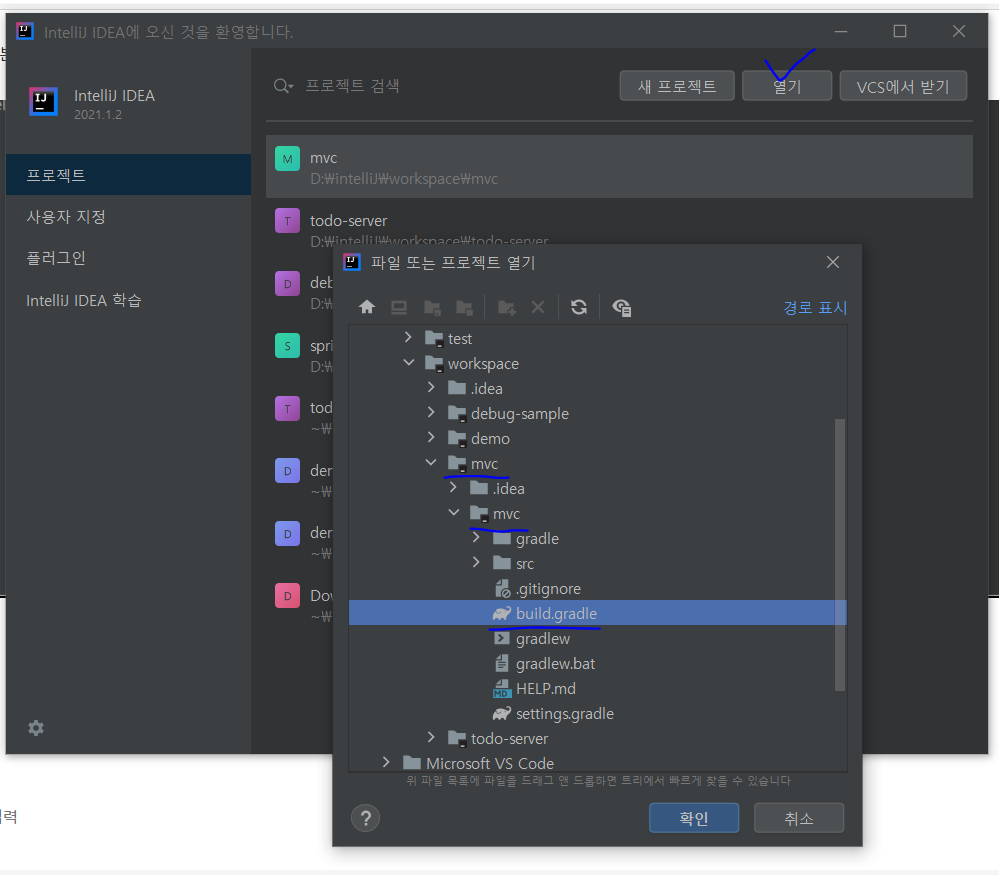
Task: Expand the demo folder
Action: tap(431, 437)
